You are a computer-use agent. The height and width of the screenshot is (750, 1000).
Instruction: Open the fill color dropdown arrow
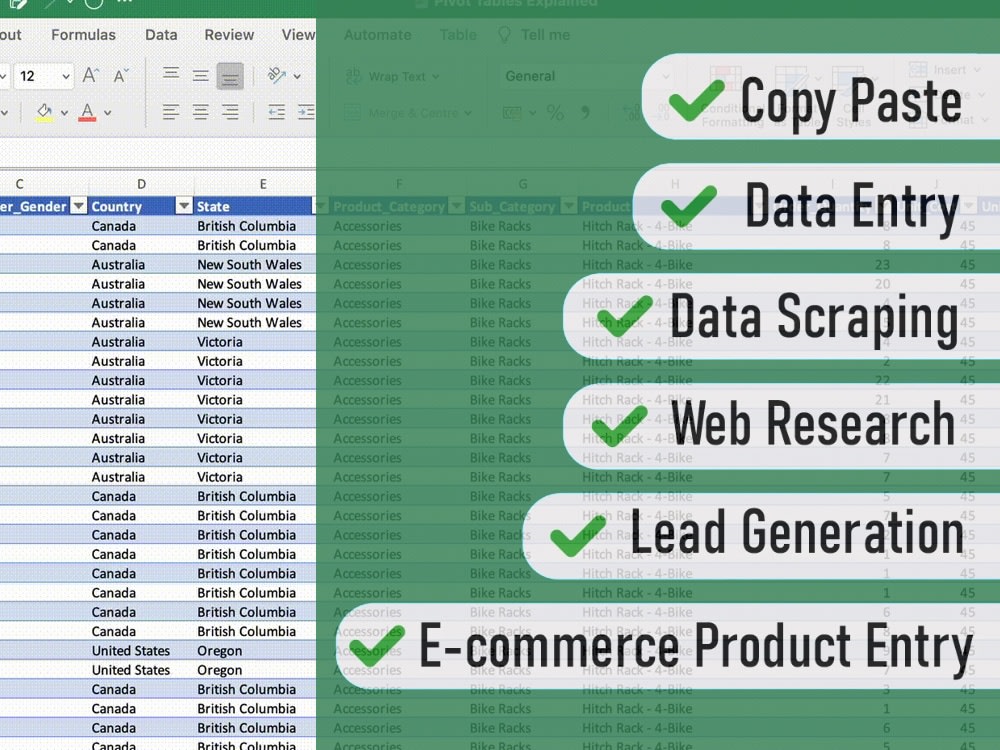[x=64, y=113]
